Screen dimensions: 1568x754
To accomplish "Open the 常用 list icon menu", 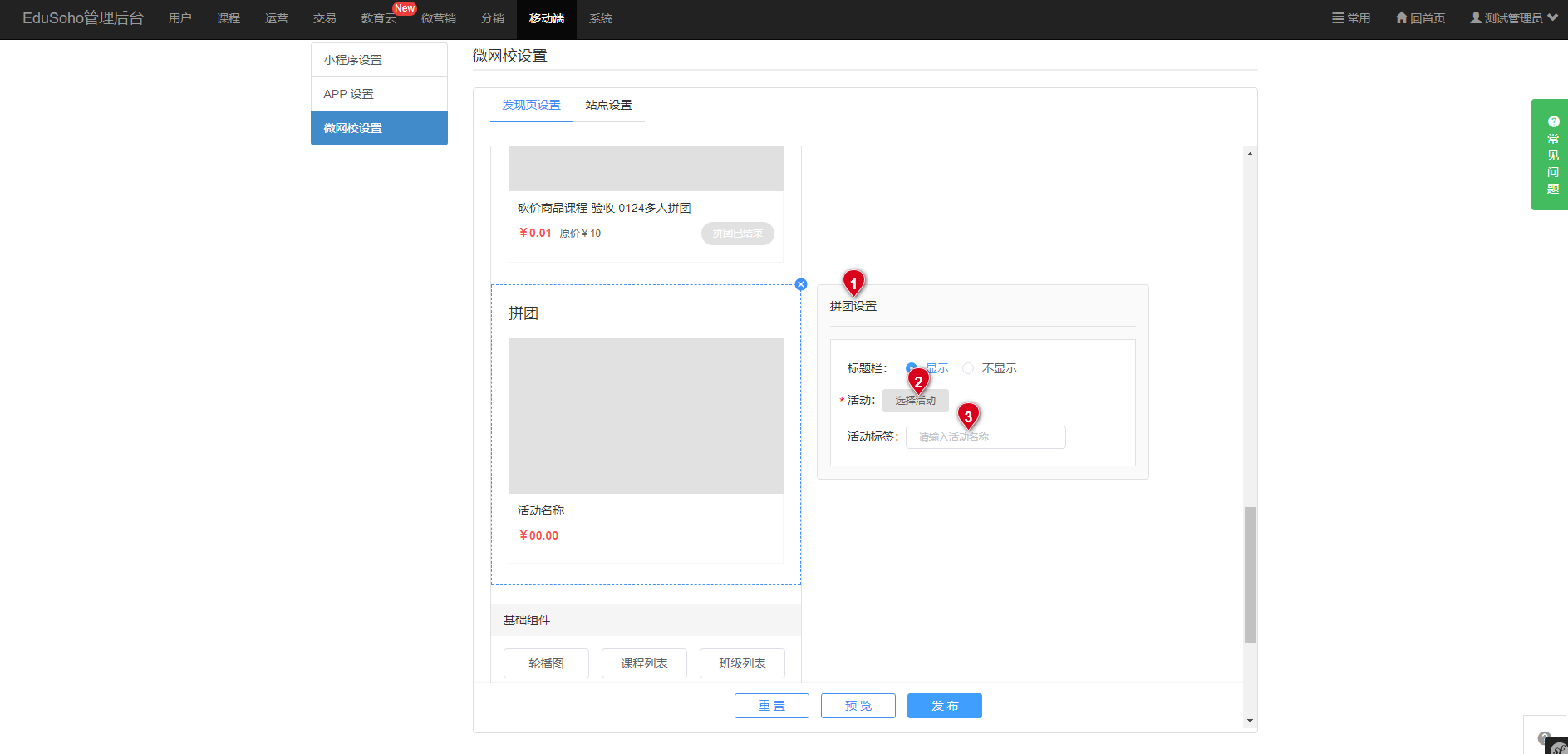I will click(1338, 17).
